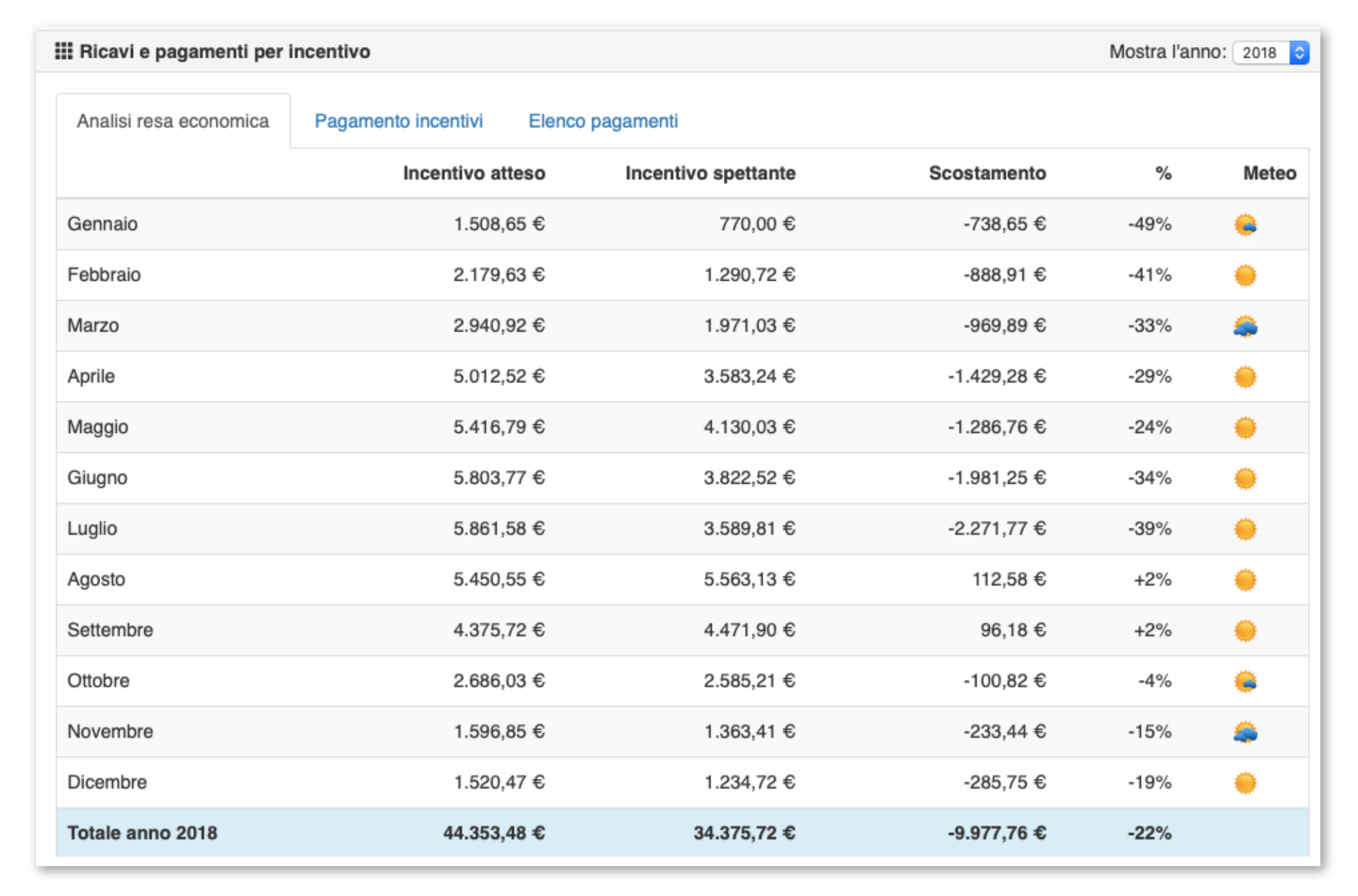Click the -2.271,77 € deviation value
Image resolution: width=1358 pixels, height=896 pixels.
pos(997,528)
